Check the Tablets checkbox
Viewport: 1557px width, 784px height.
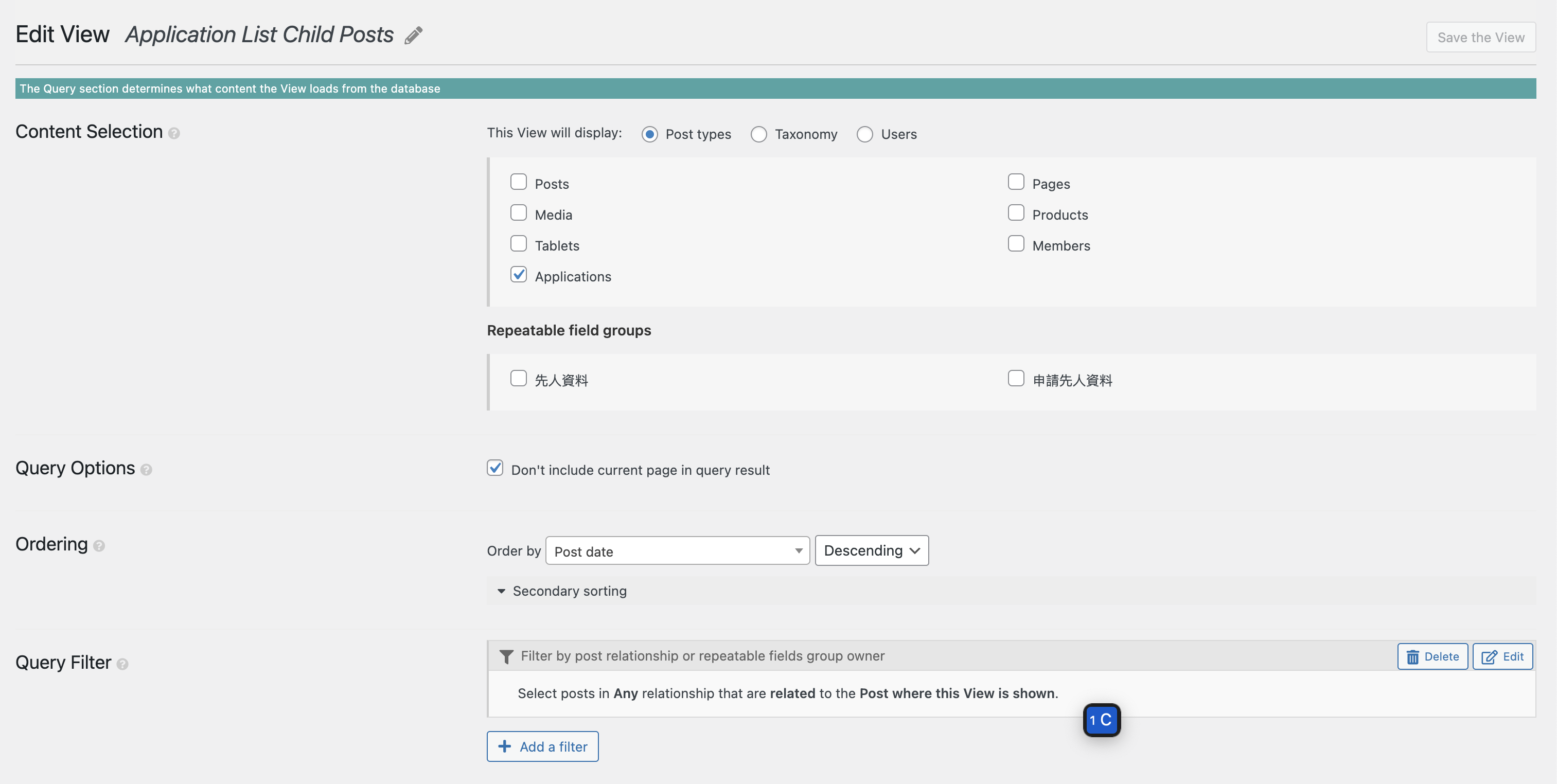tap(519, 244)
